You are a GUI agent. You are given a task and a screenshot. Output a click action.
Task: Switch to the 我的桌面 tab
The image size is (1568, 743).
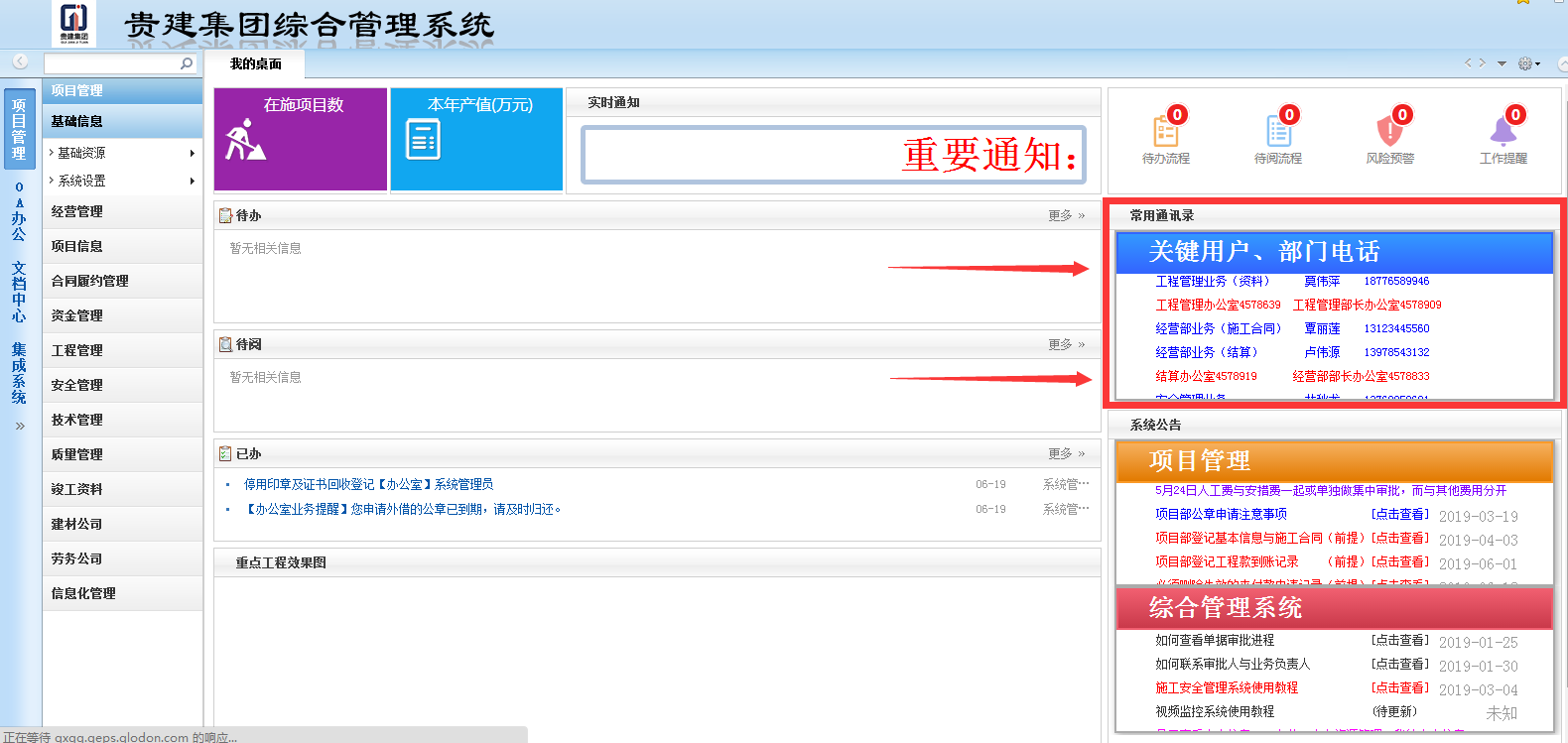coord(255,63)
